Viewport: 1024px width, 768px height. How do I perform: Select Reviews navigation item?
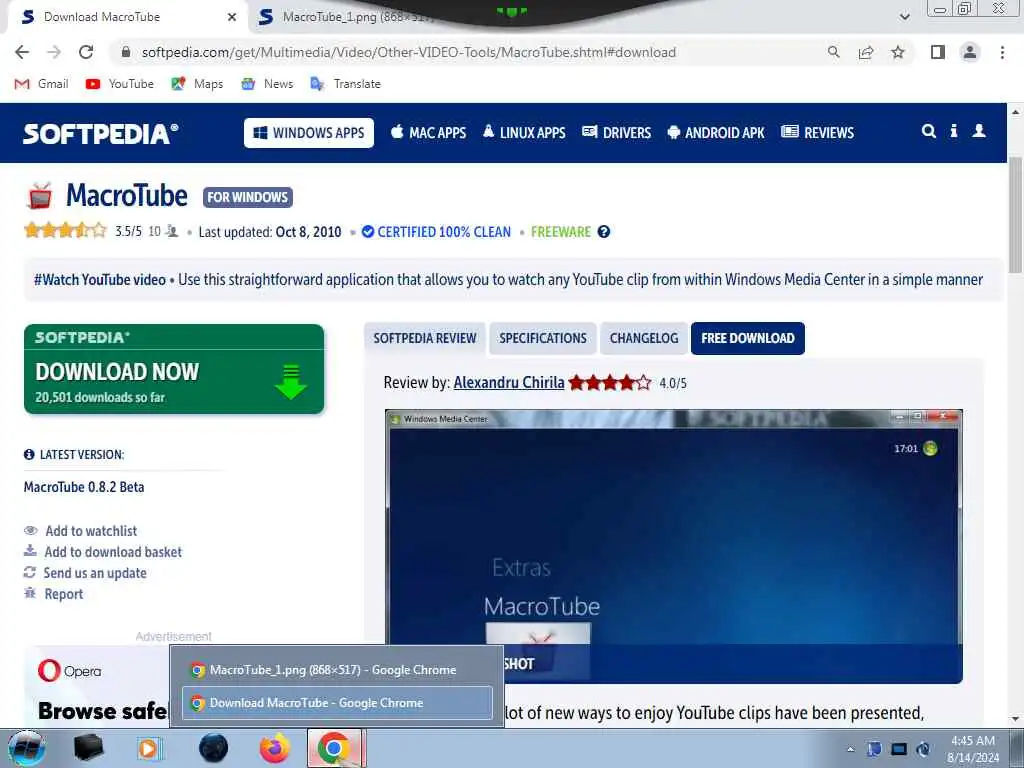click(818, 133)
